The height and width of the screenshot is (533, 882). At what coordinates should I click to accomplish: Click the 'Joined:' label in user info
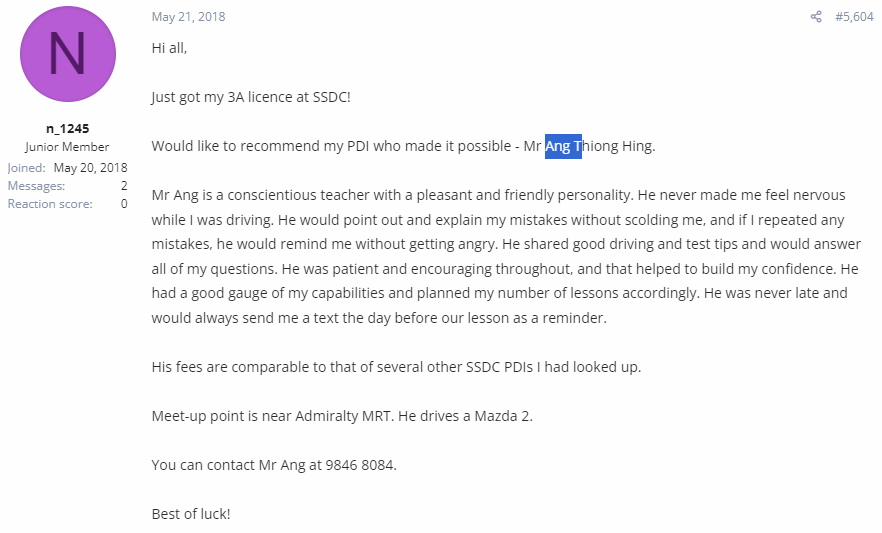pyautogui.click(x=26, y=168)
